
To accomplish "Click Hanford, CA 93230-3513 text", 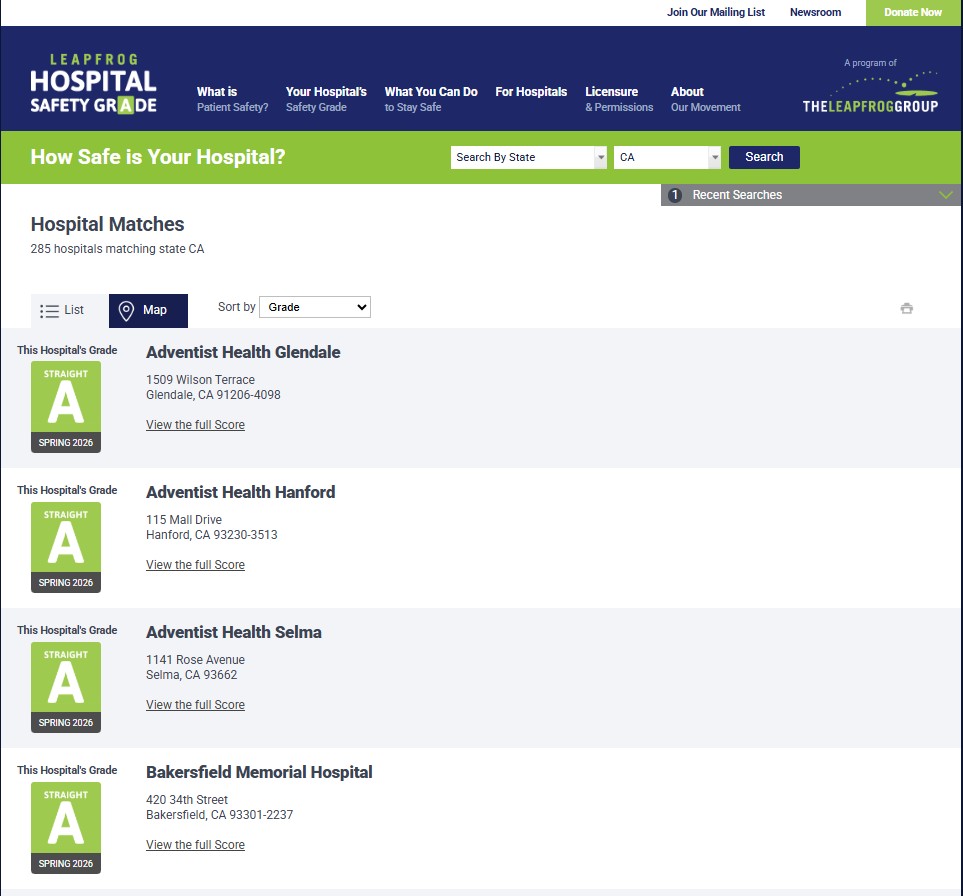I will (212, 534).
